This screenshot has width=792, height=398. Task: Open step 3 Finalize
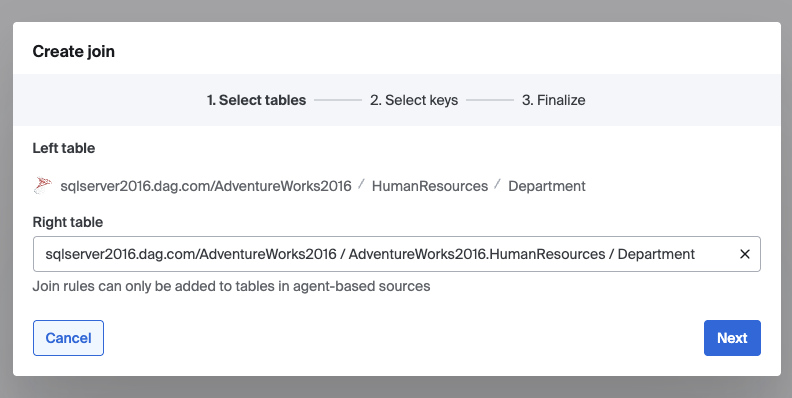[553, 100]
